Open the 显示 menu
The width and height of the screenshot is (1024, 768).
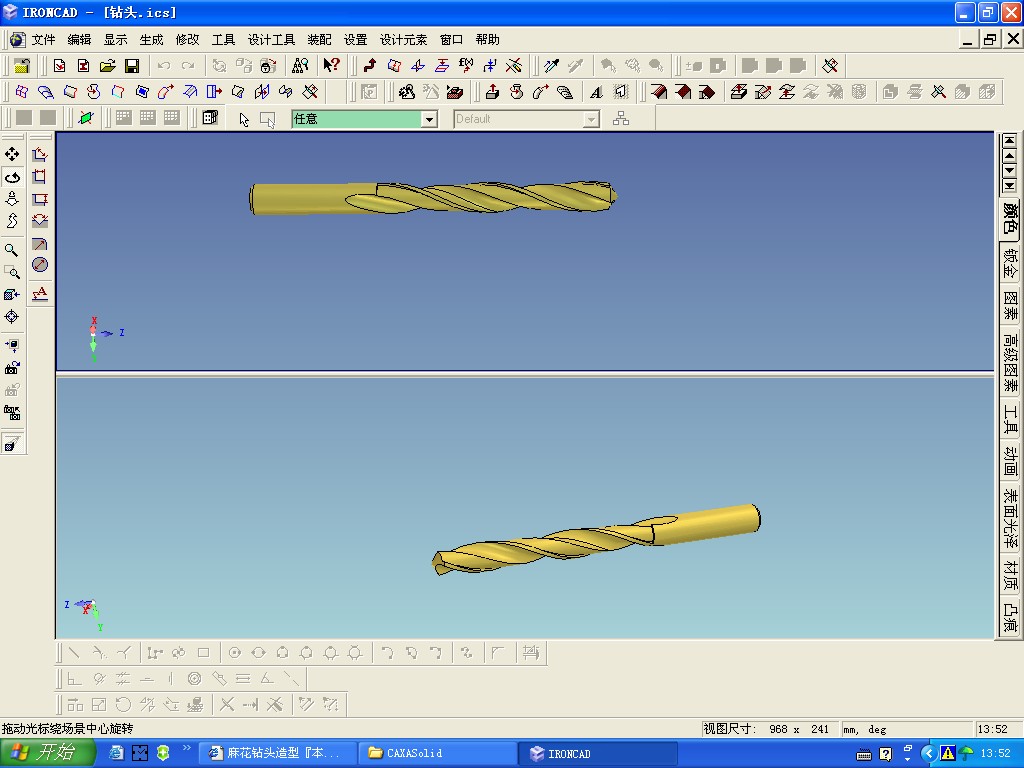115,40
